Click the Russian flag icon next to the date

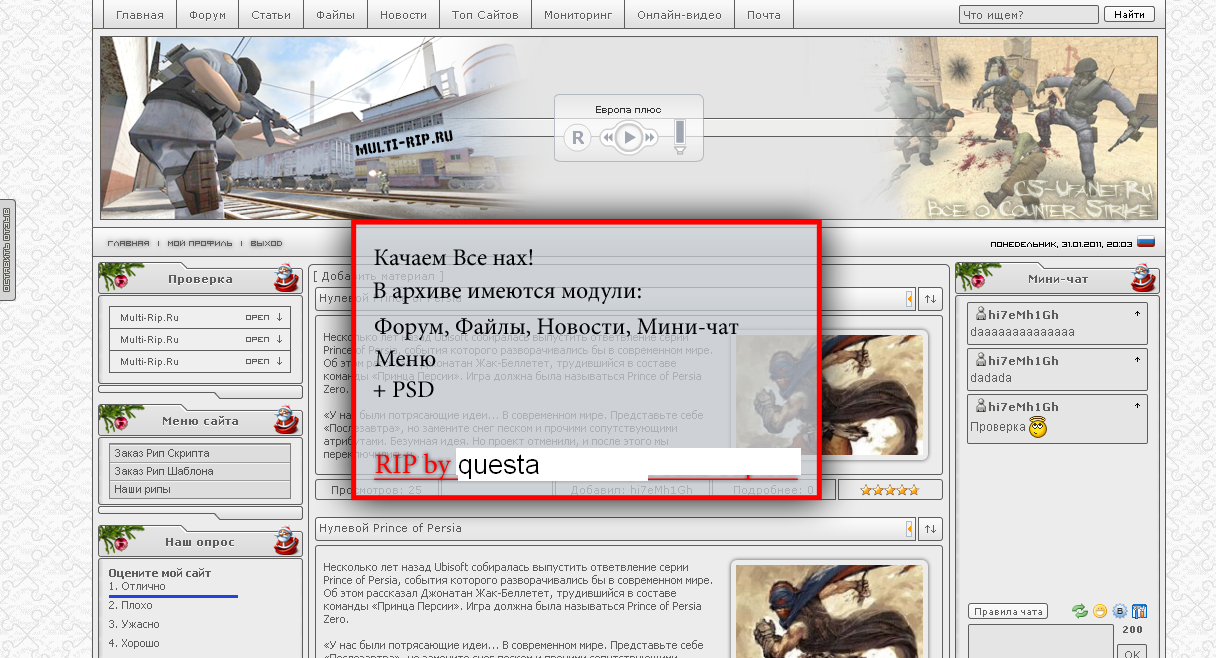click(1146, 242)
